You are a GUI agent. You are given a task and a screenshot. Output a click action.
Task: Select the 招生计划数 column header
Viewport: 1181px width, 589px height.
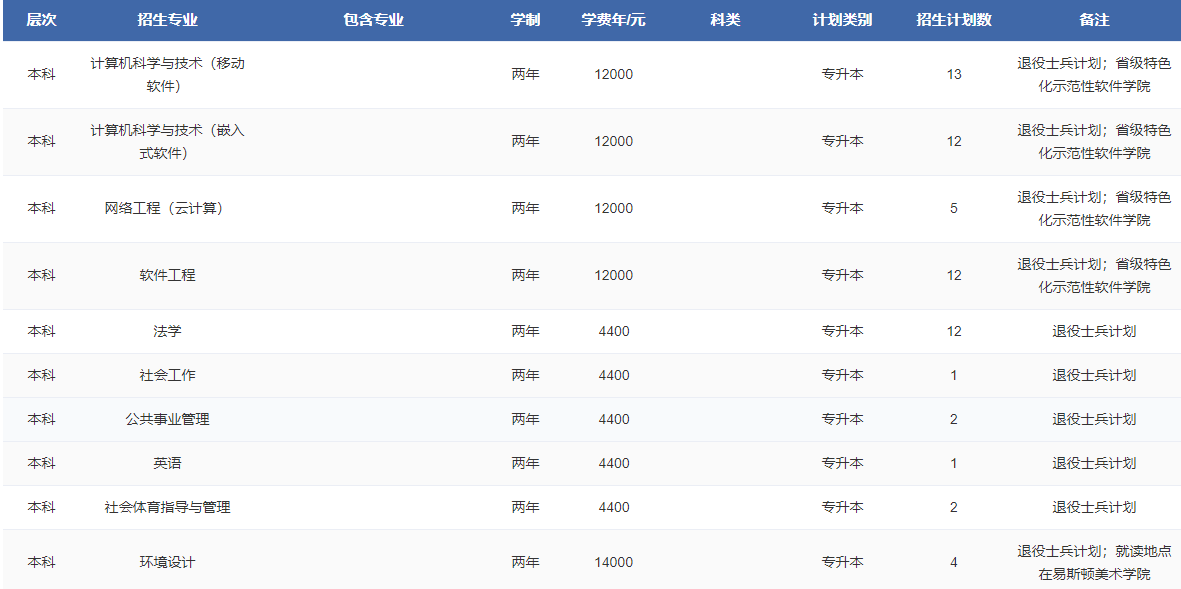pos(953,20)
